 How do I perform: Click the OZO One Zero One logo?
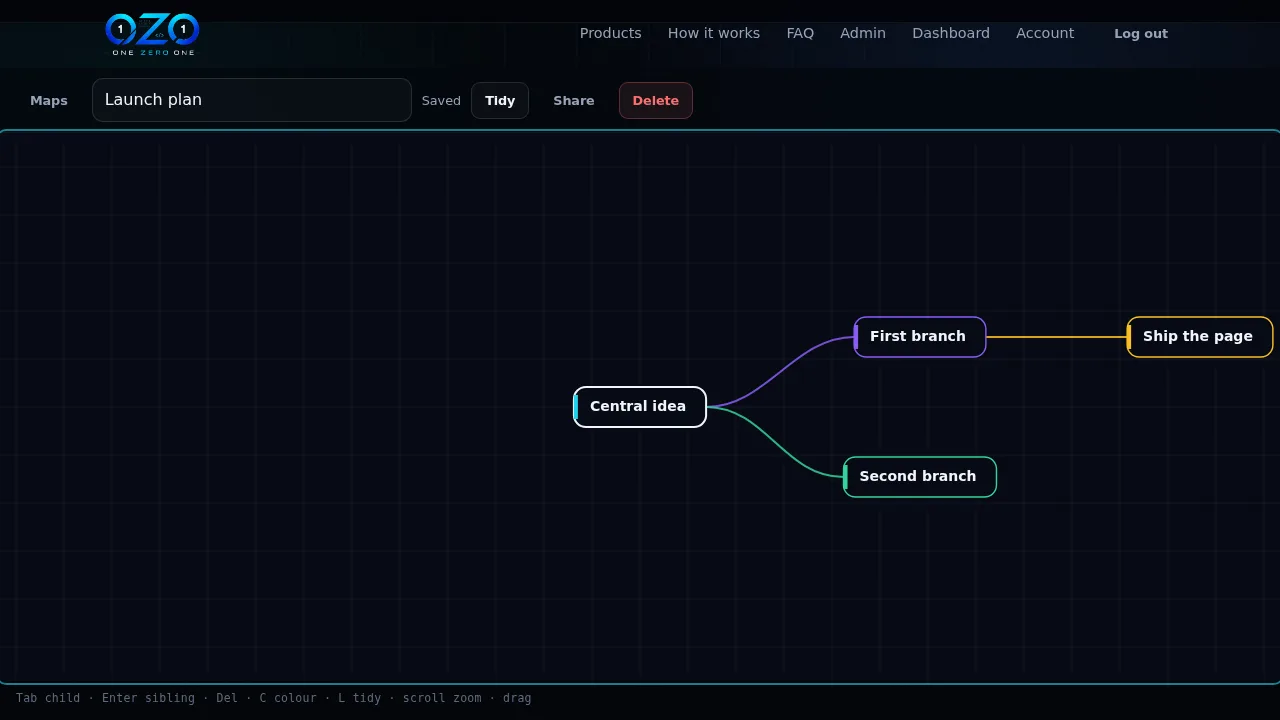[x=152, y=34]
